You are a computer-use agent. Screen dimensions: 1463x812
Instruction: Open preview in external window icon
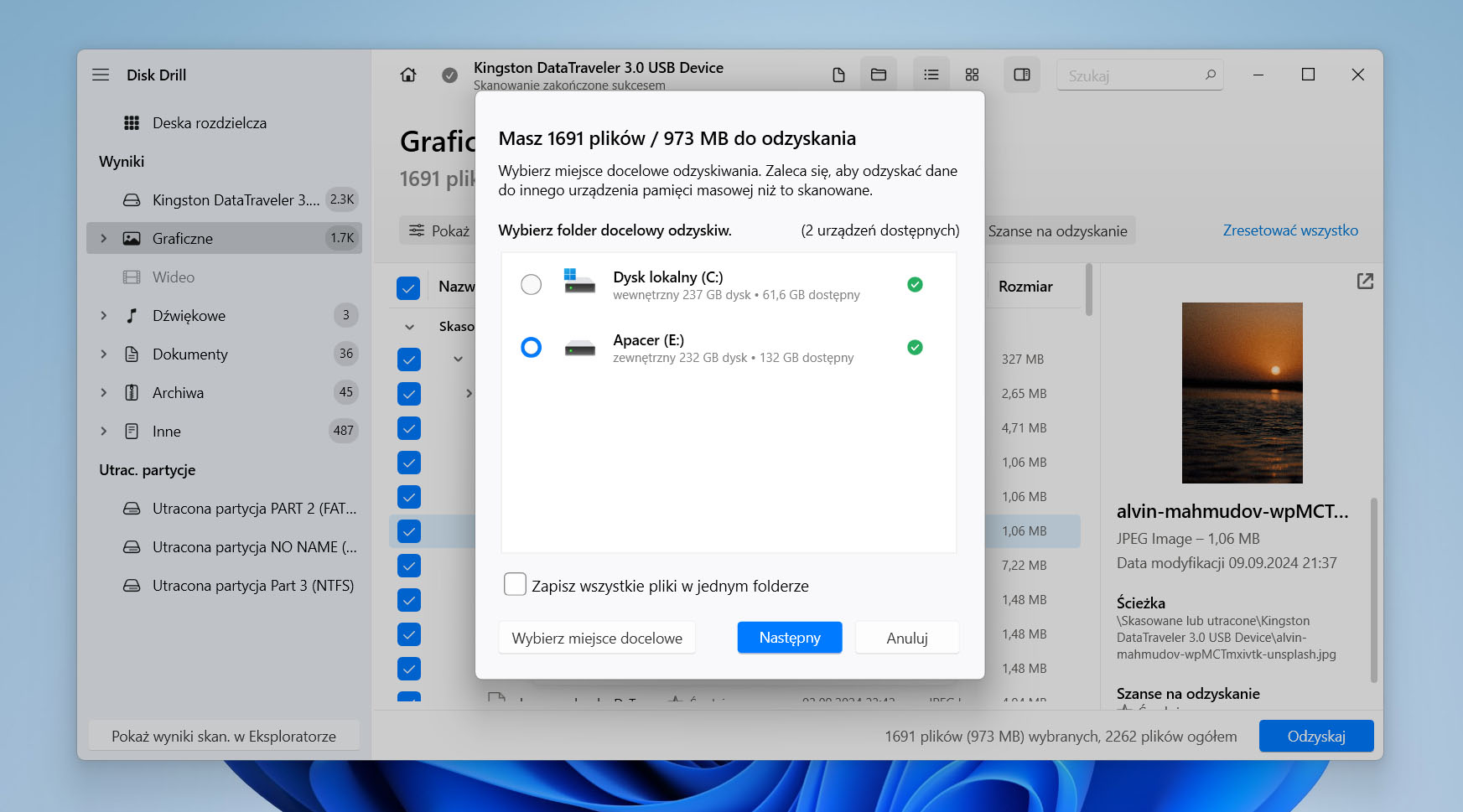tap(1365, 281)
